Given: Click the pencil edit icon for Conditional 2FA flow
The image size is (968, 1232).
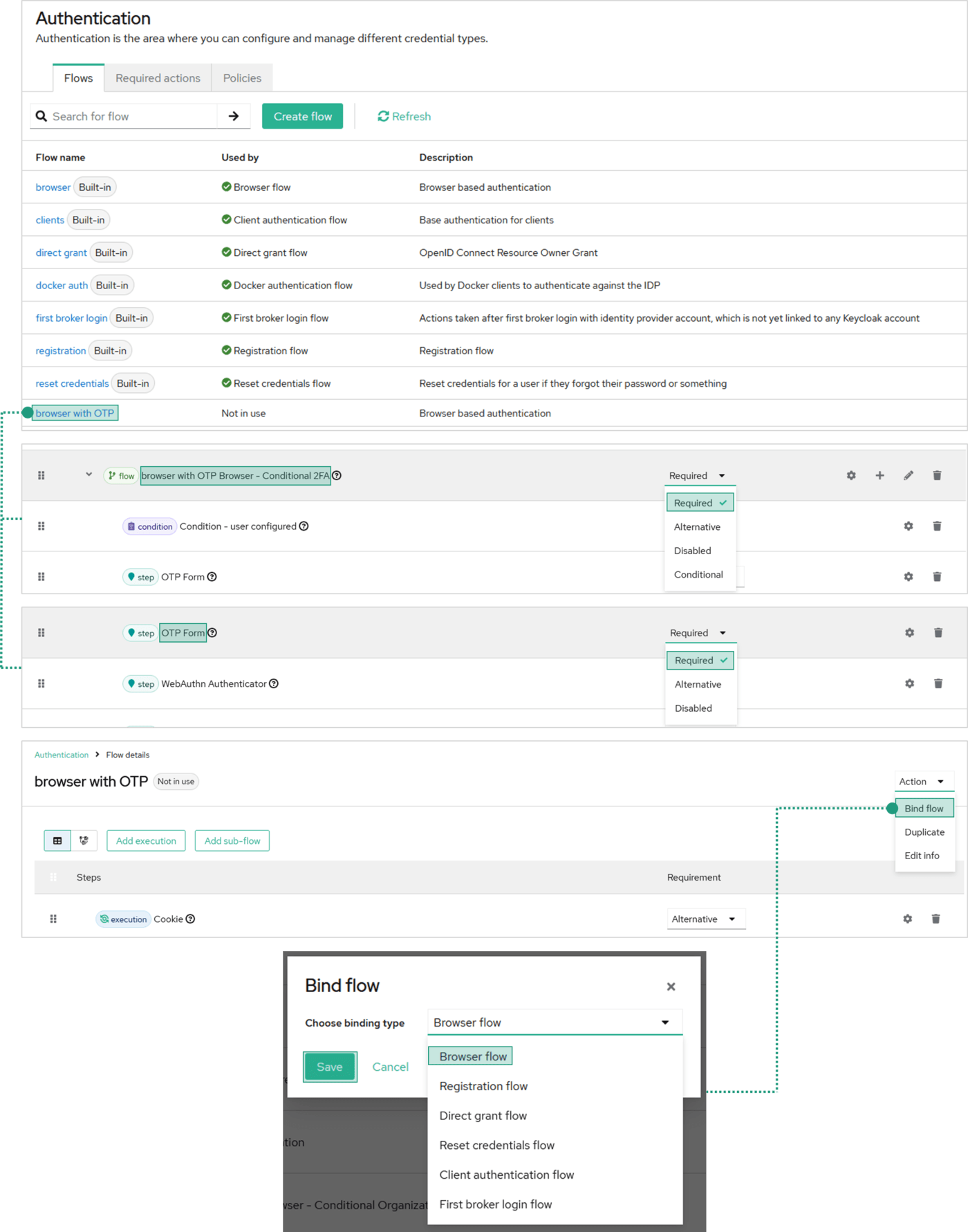Looking at the screenshot, I should coord(908,475).
